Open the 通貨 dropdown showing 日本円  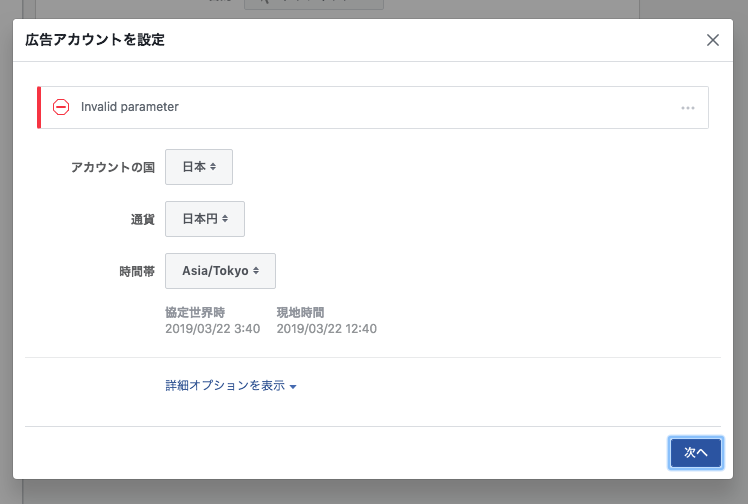click(x=205, y=219)
